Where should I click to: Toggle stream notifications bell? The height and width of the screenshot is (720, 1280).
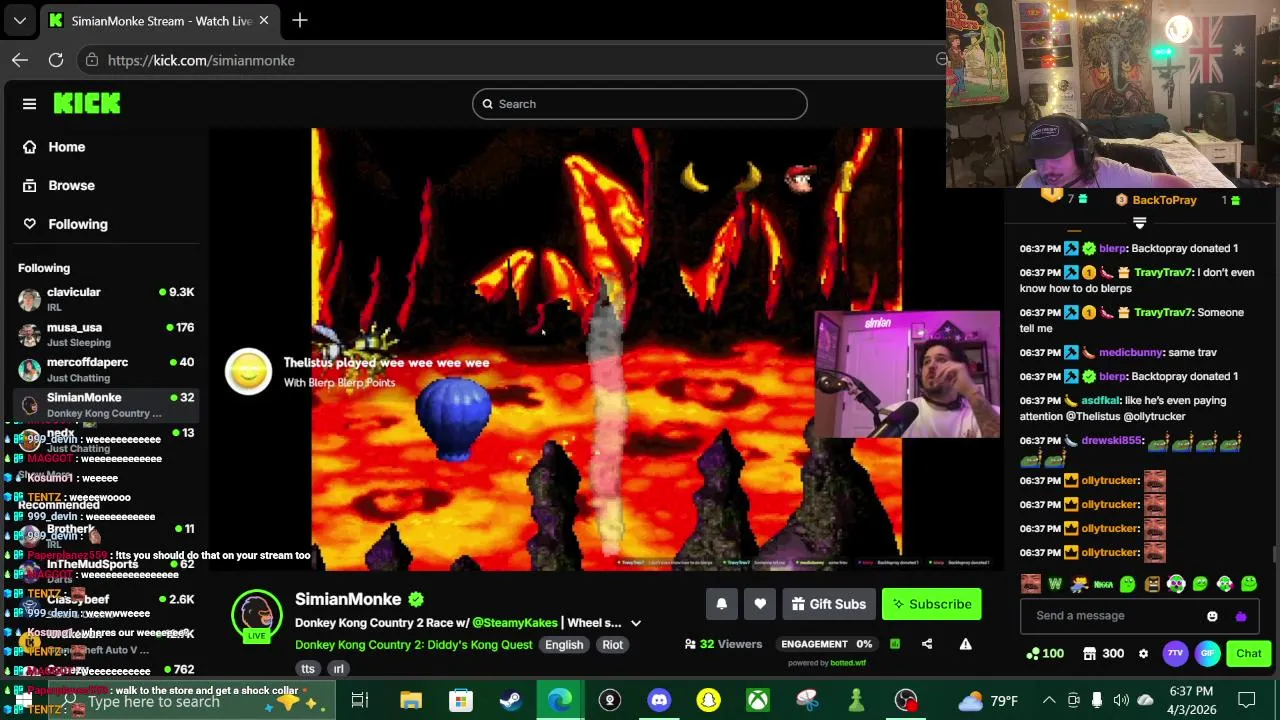pyautogui.click(x=721, y=604)
